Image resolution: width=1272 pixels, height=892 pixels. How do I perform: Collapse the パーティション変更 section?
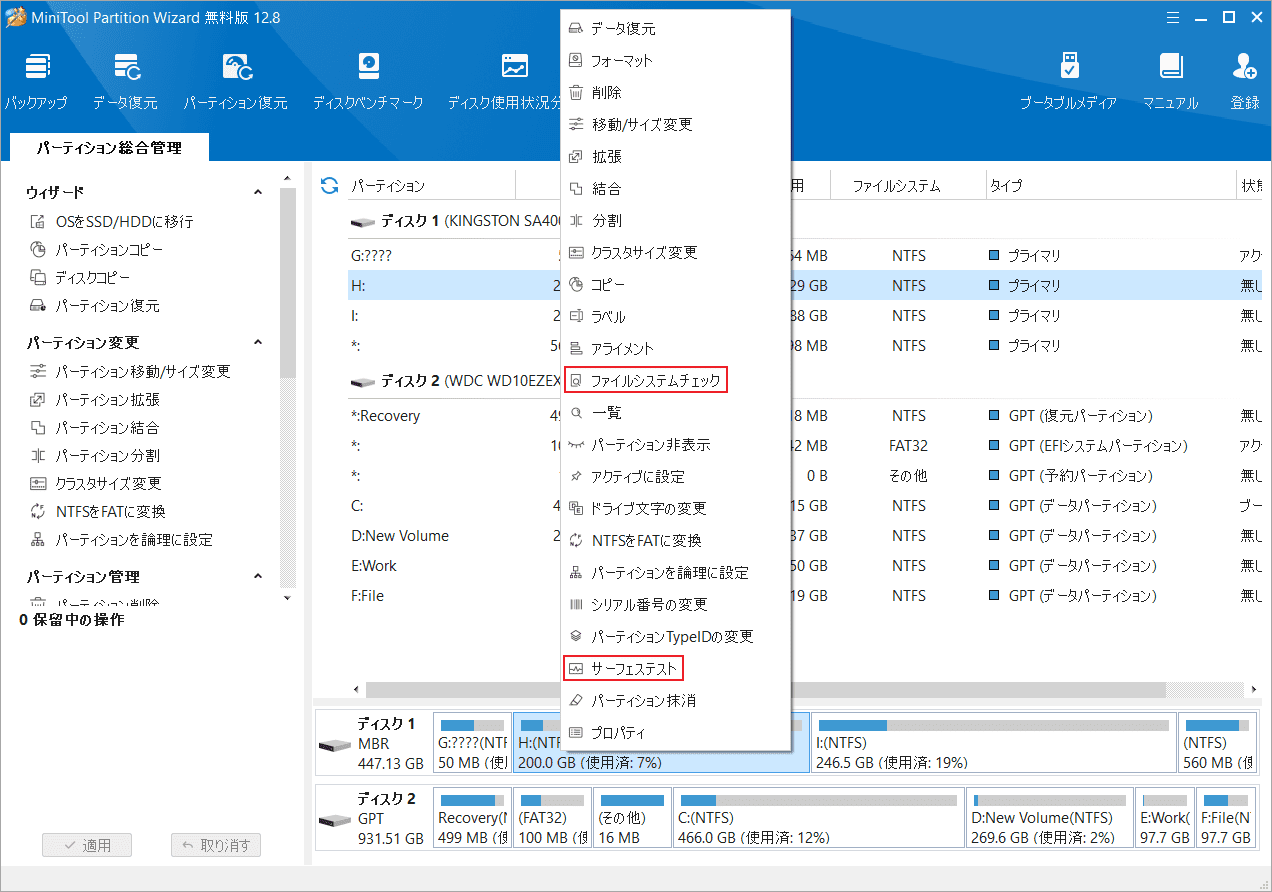coord(258,342)
